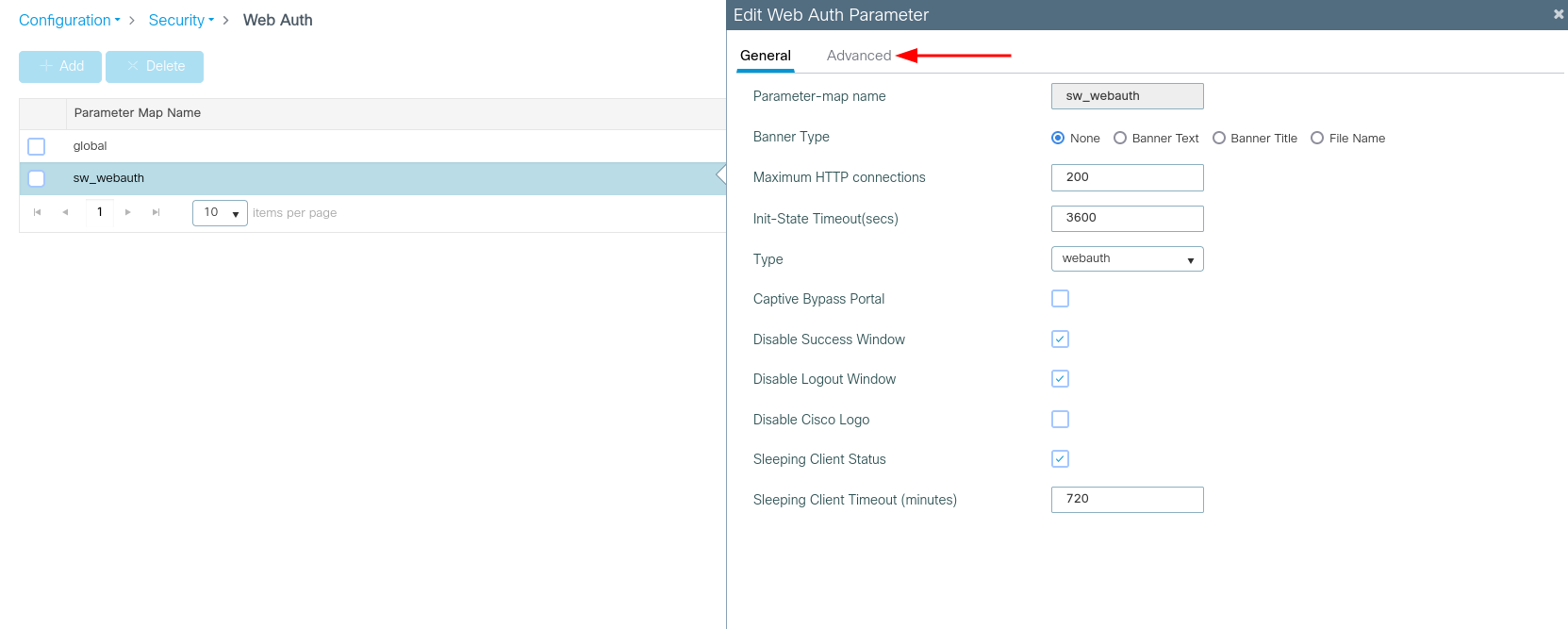Switch to the Advanced tab
Image resolution: width=1568 pixels, height=629 pixels.
[858, 56]
